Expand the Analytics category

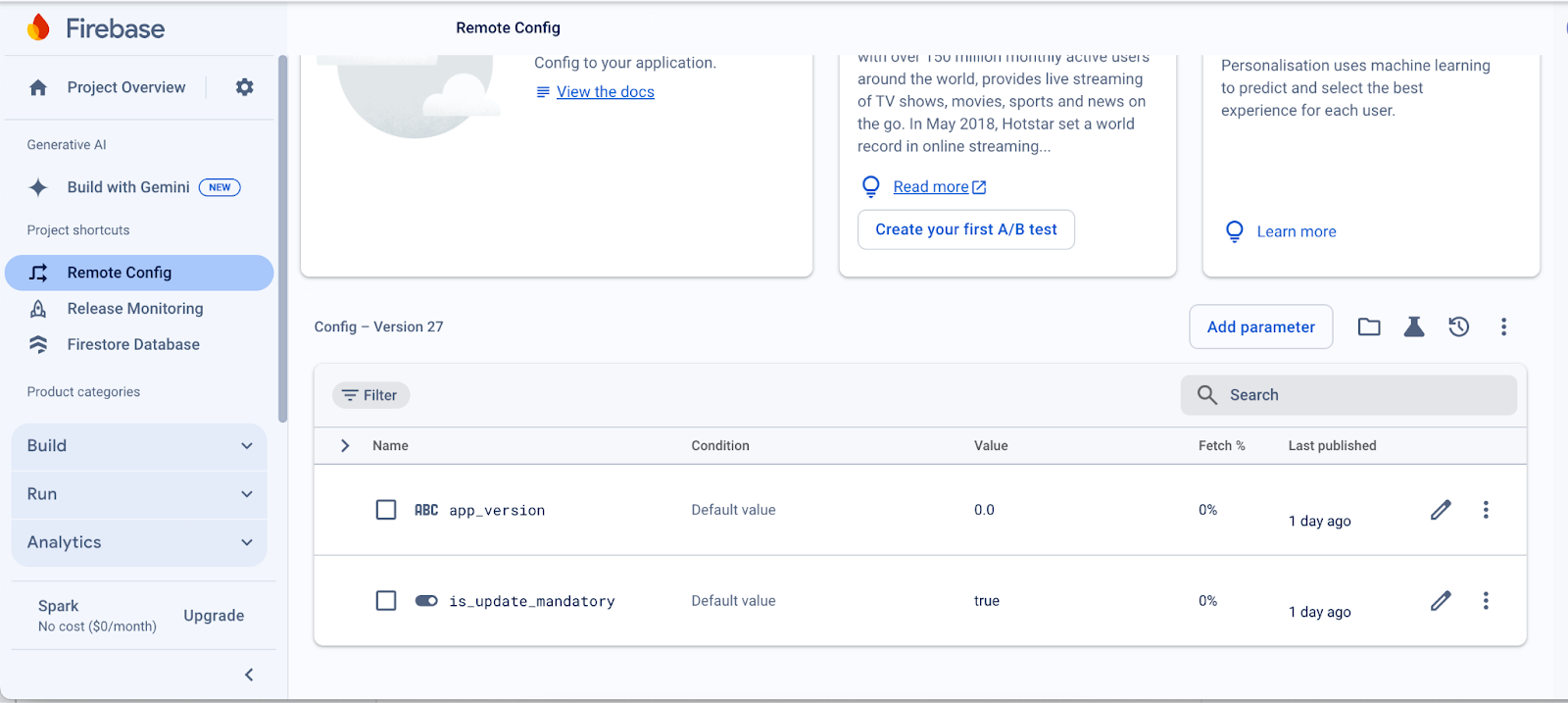(139, 542)
